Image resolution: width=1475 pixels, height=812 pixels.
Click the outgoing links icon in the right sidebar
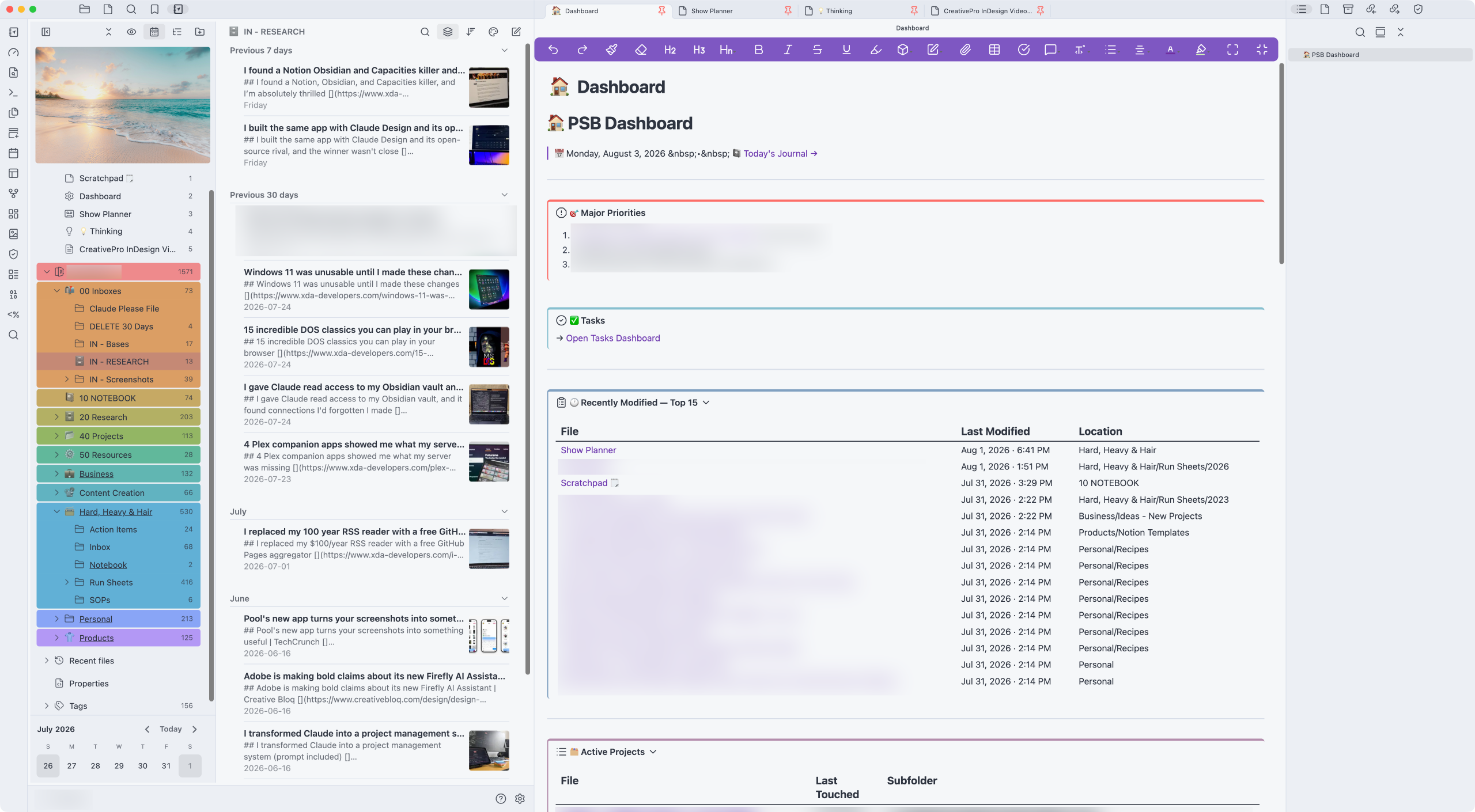1394,9
